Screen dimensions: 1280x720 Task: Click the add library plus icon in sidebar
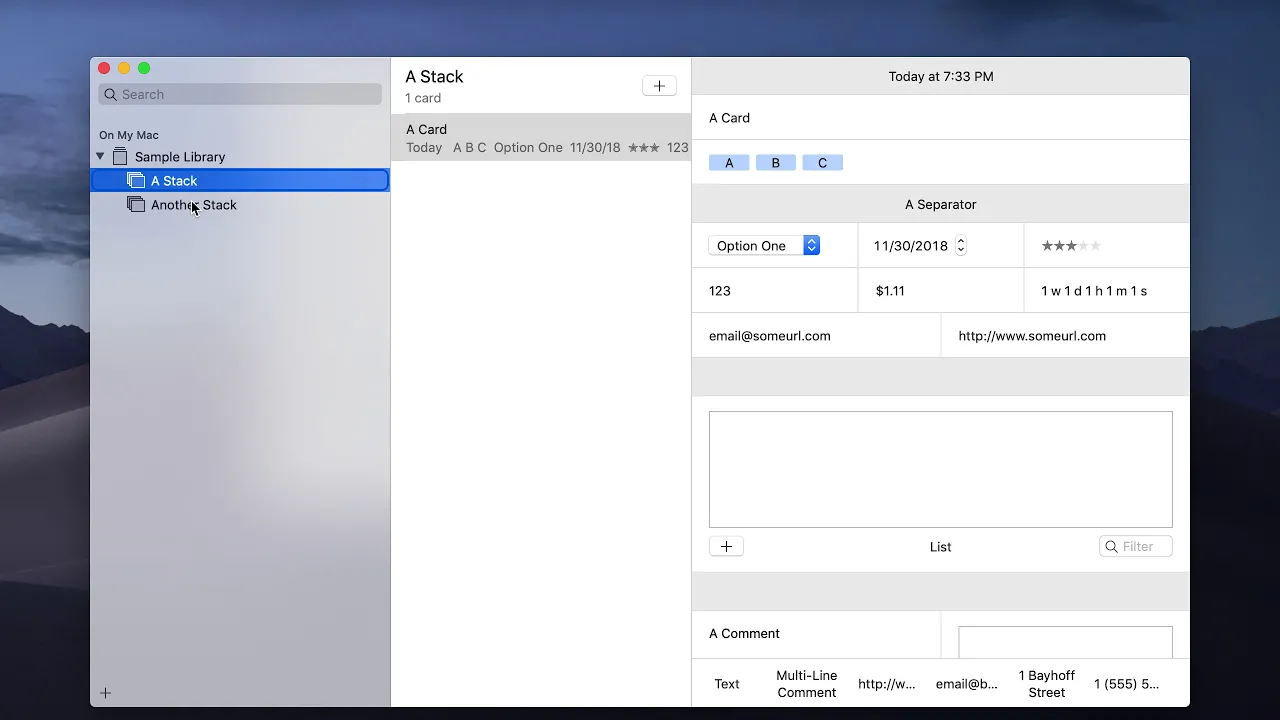(105, 693)
